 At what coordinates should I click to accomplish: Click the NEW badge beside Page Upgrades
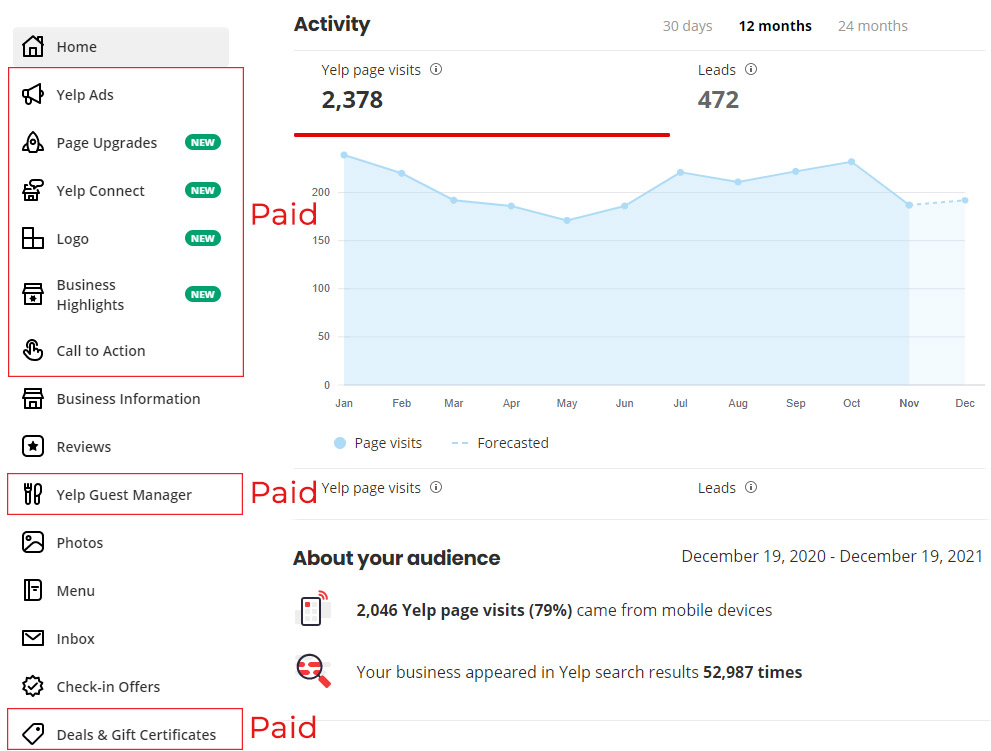coord(203,142)
